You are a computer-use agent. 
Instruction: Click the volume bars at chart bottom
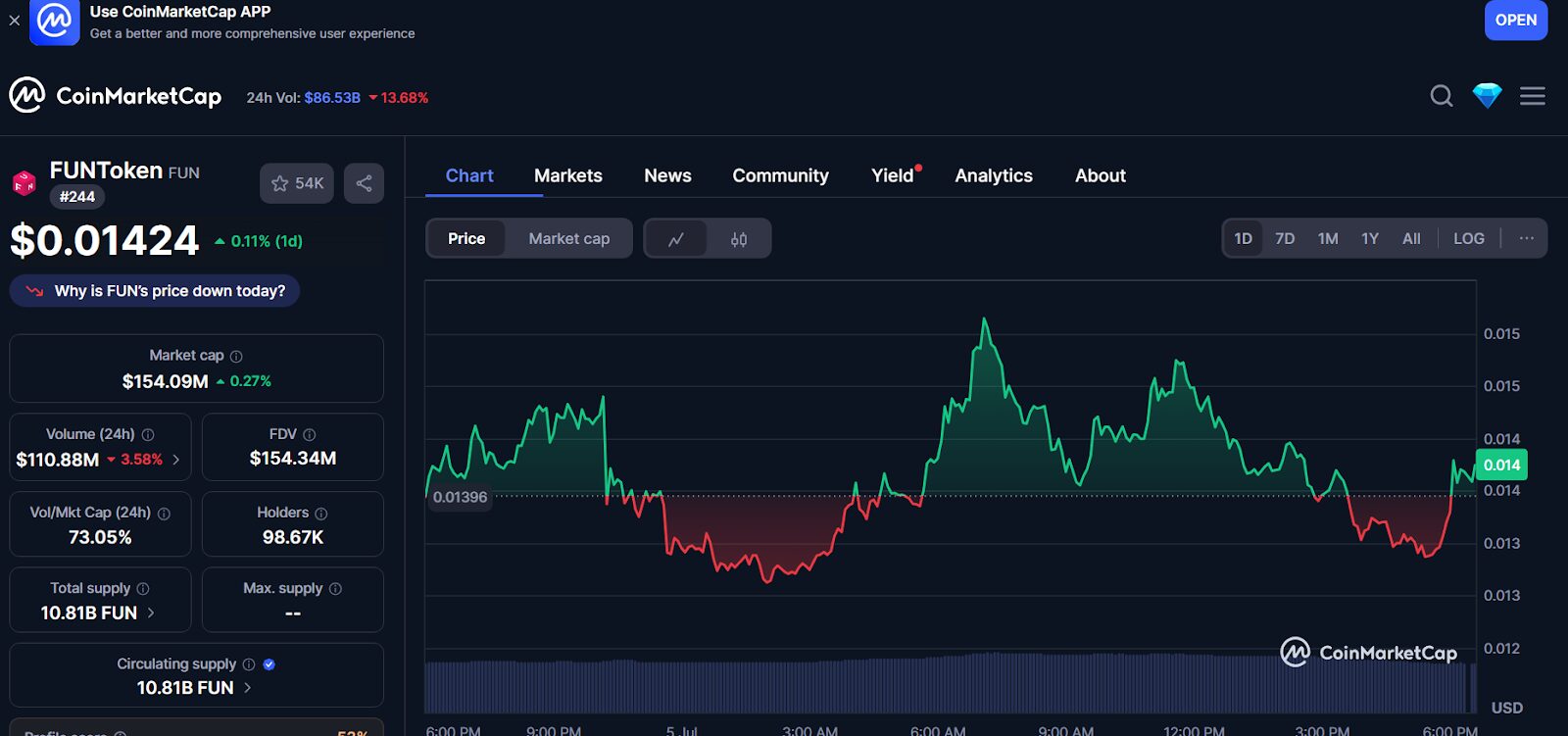[x=882, y=684]
